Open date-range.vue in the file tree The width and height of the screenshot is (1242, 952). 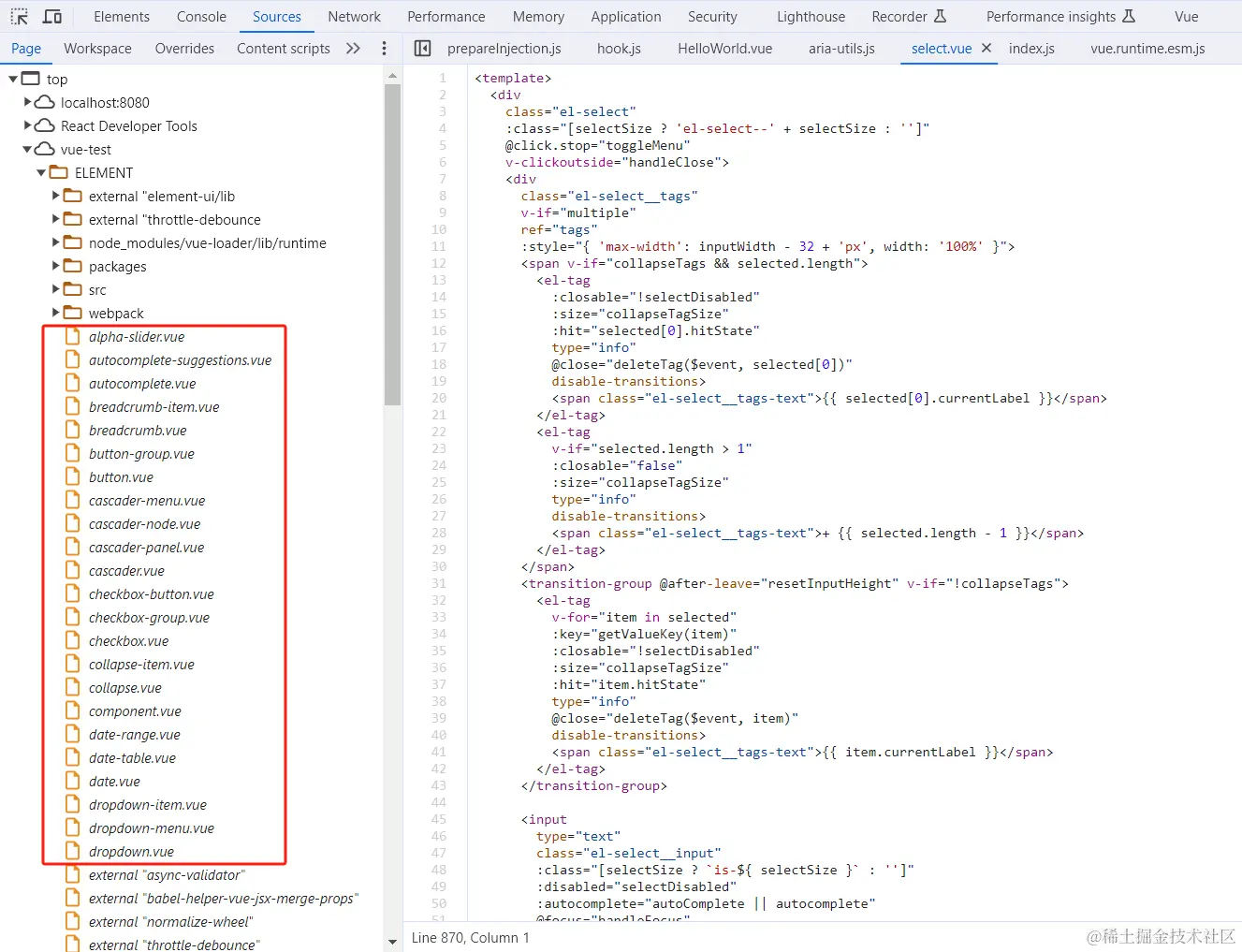(135, 734)
